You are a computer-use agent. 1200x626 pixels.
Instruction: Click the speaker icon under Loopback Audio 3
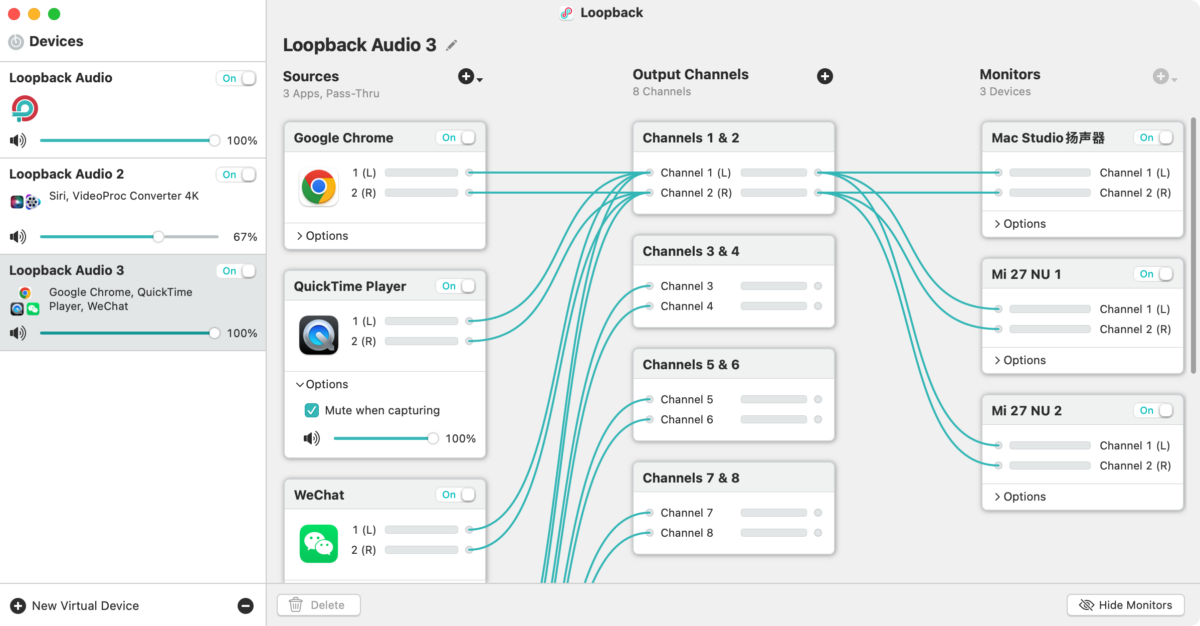pyautogui.click(x=18, y=333)
